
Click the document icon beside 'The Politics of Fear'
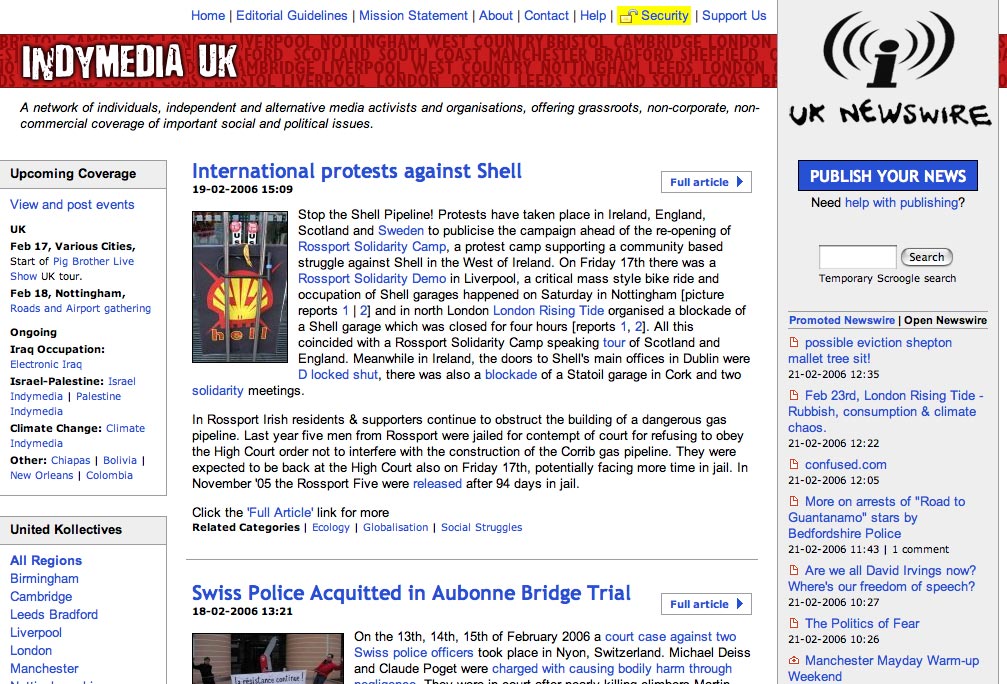click(794, 624)
